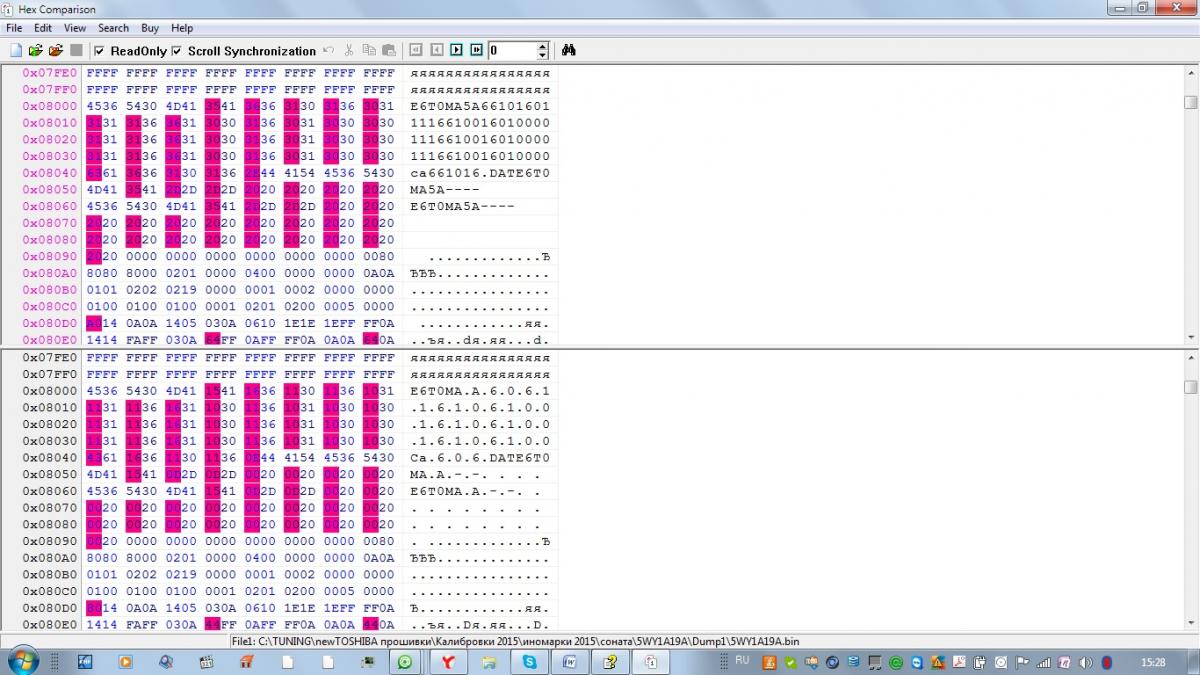This screenshot has width=1200, height=675.
Task: Click the gray Save square icon
Action: point(76,50)
